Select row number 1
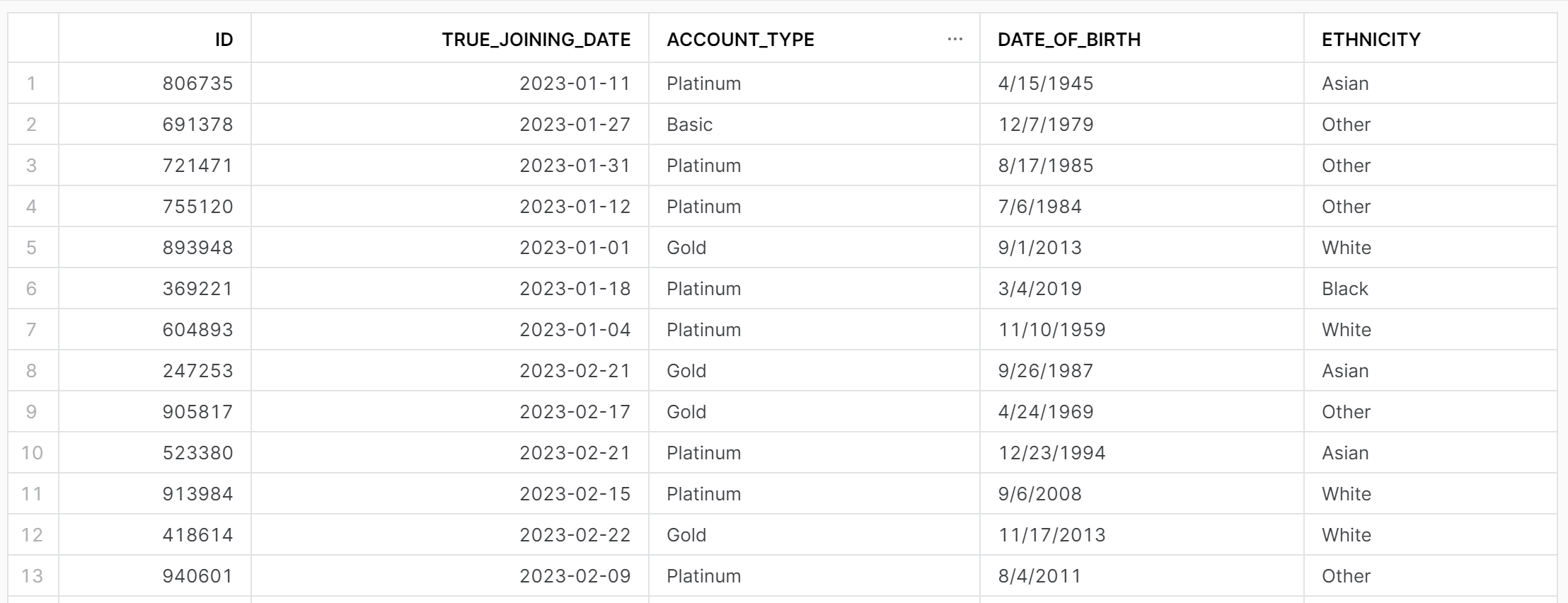The height and width of the screenshot is (603, 1568). tap(32, 84)
